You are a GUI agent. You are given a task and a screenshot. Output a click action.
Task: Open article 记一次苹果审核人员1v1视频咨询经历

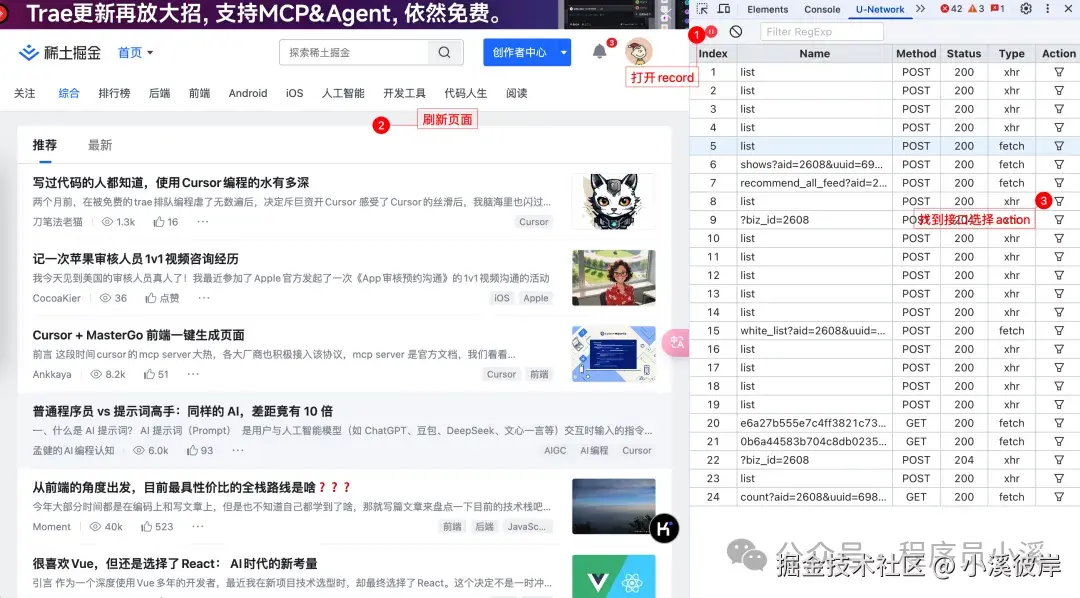pyautogui.click(x=136, y=259)
